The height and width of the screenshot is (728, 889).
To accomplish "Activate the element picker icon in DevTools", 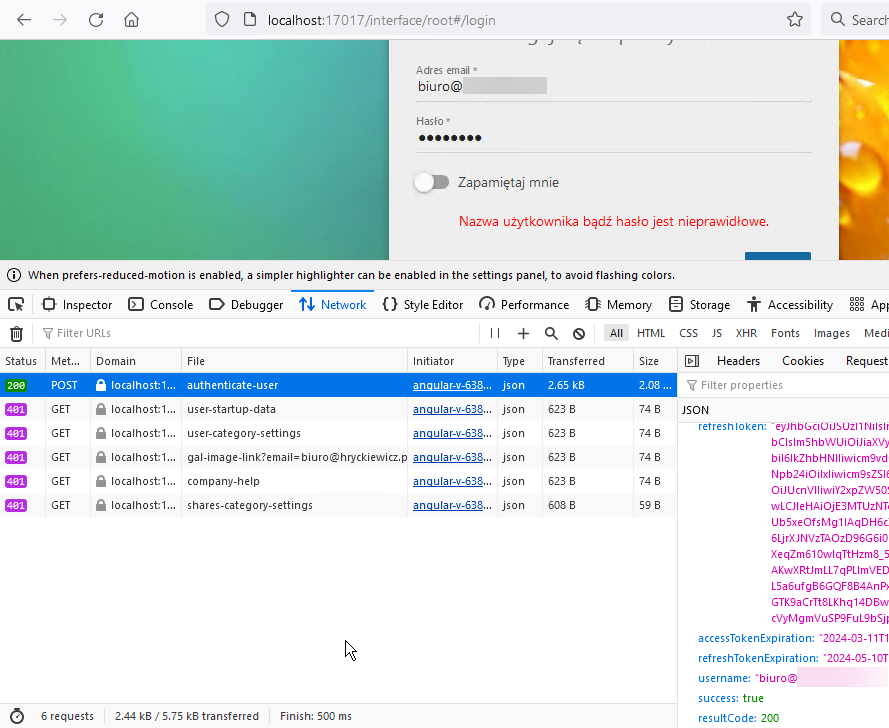I will (16, 305).
